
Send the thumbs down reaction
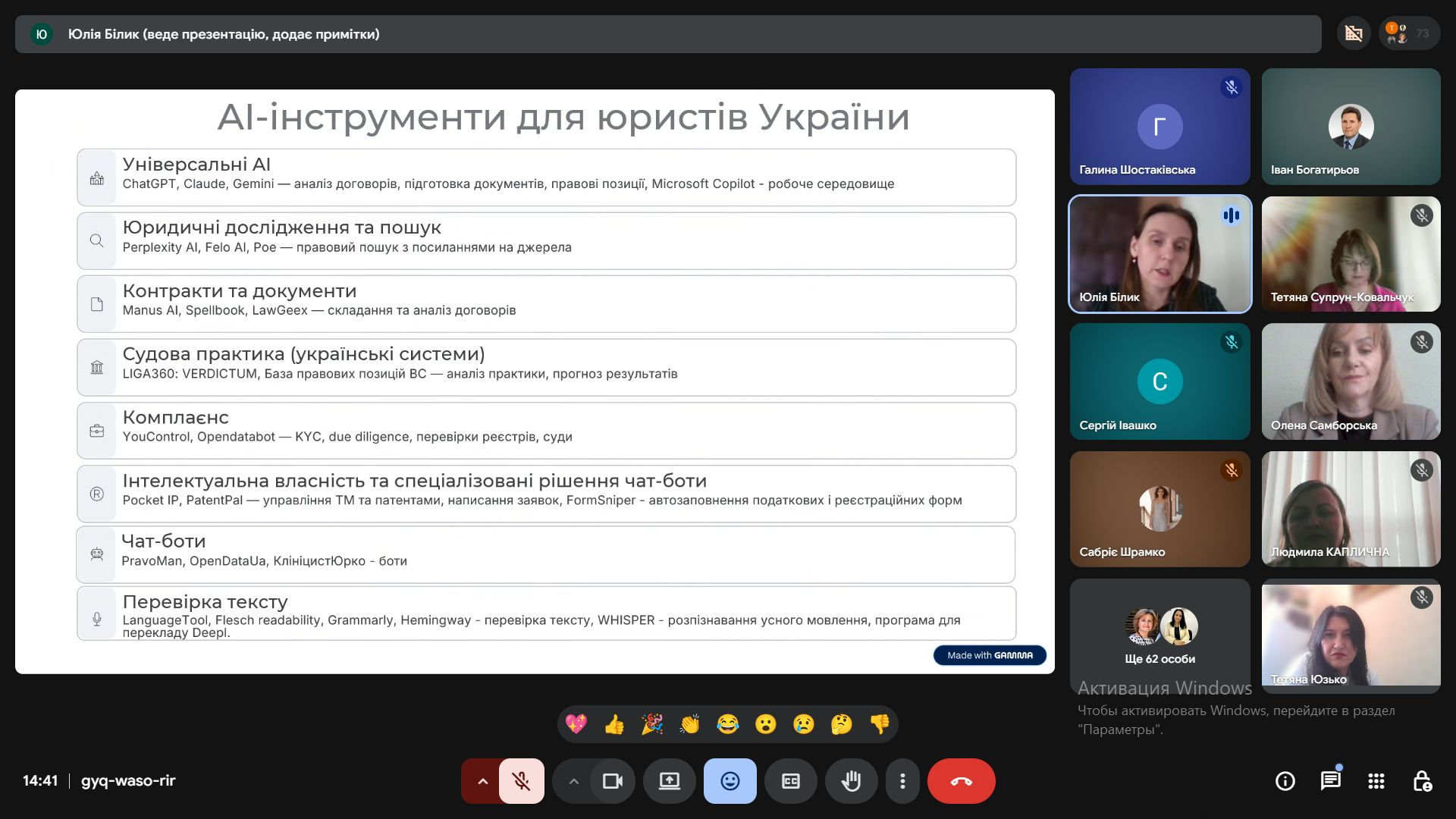pos(880,724)
